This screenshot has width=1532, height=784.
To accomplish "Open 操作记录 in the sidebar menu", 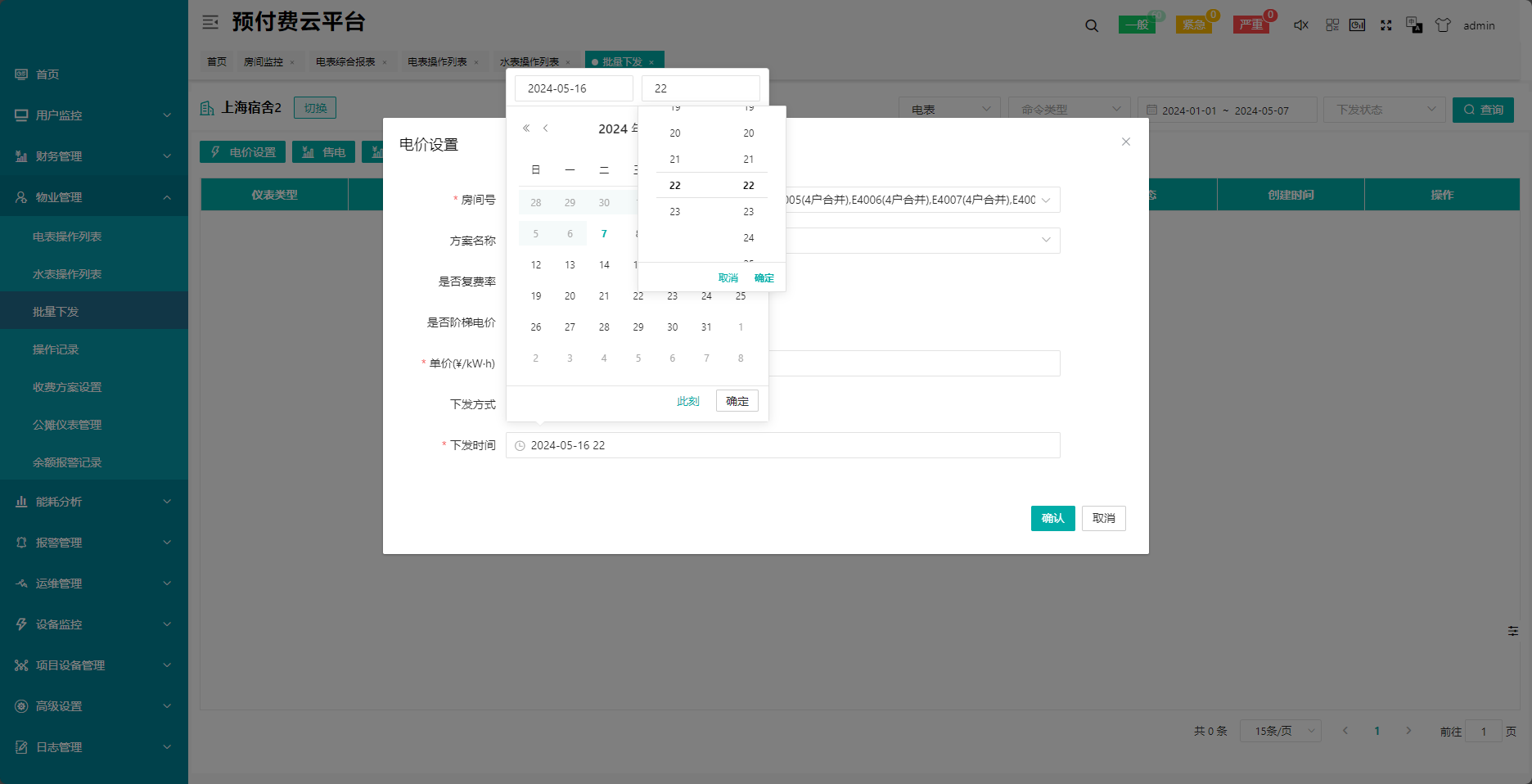I will pyautogui.click(x=56, y=349).
